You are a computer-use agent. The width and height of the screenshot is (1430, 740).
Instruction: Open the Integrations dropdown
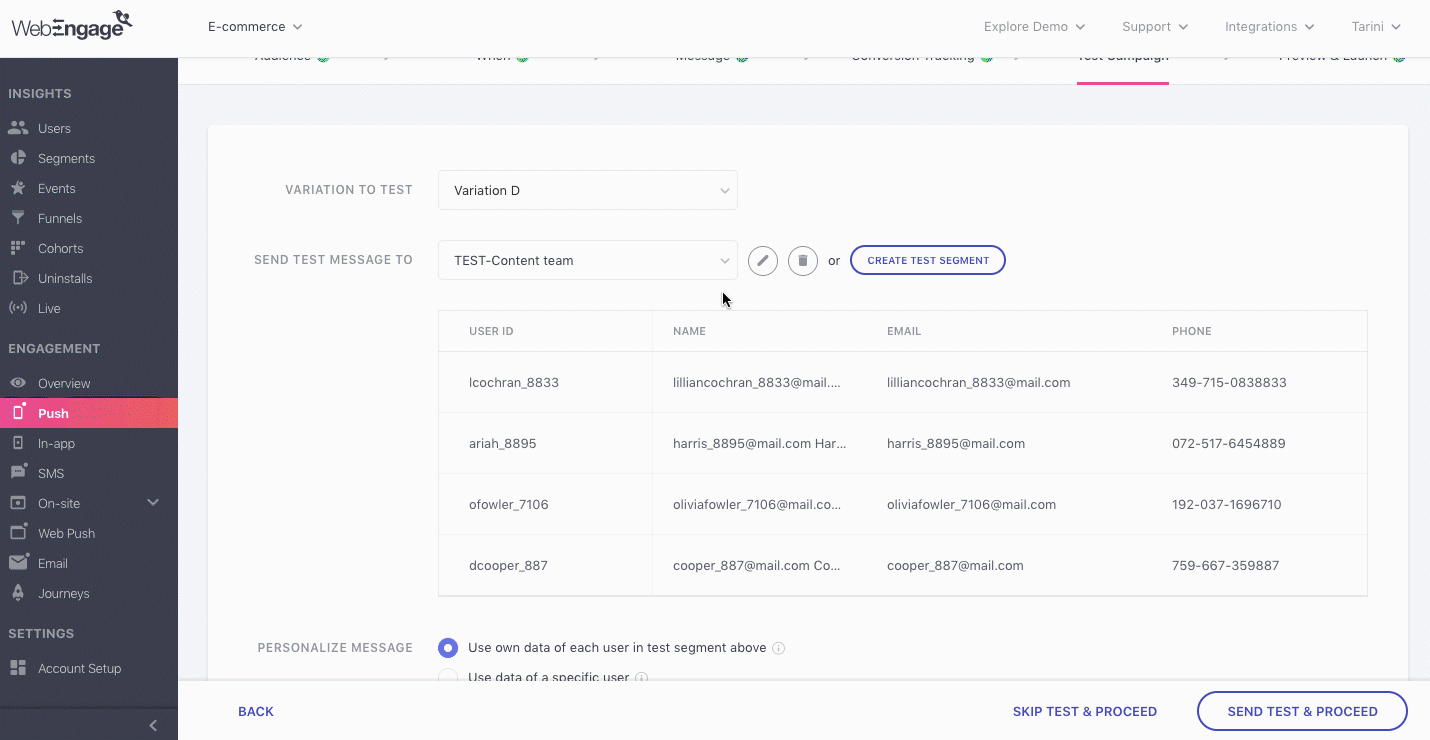click(x=1270, y=27)
